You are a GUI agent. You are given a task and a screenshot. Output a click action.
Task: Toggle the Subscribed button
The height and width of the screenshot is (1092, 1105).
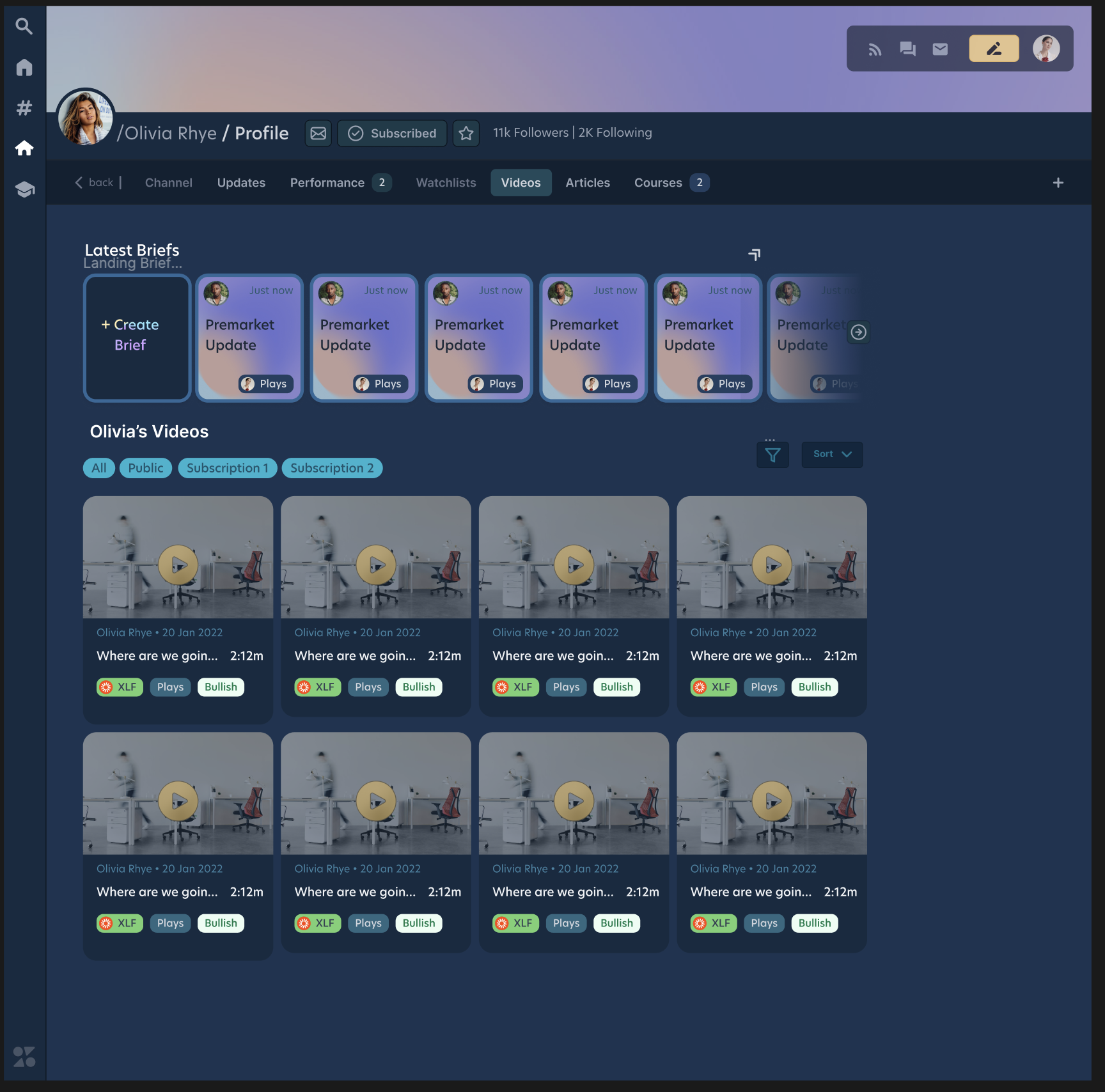point(392,133)
